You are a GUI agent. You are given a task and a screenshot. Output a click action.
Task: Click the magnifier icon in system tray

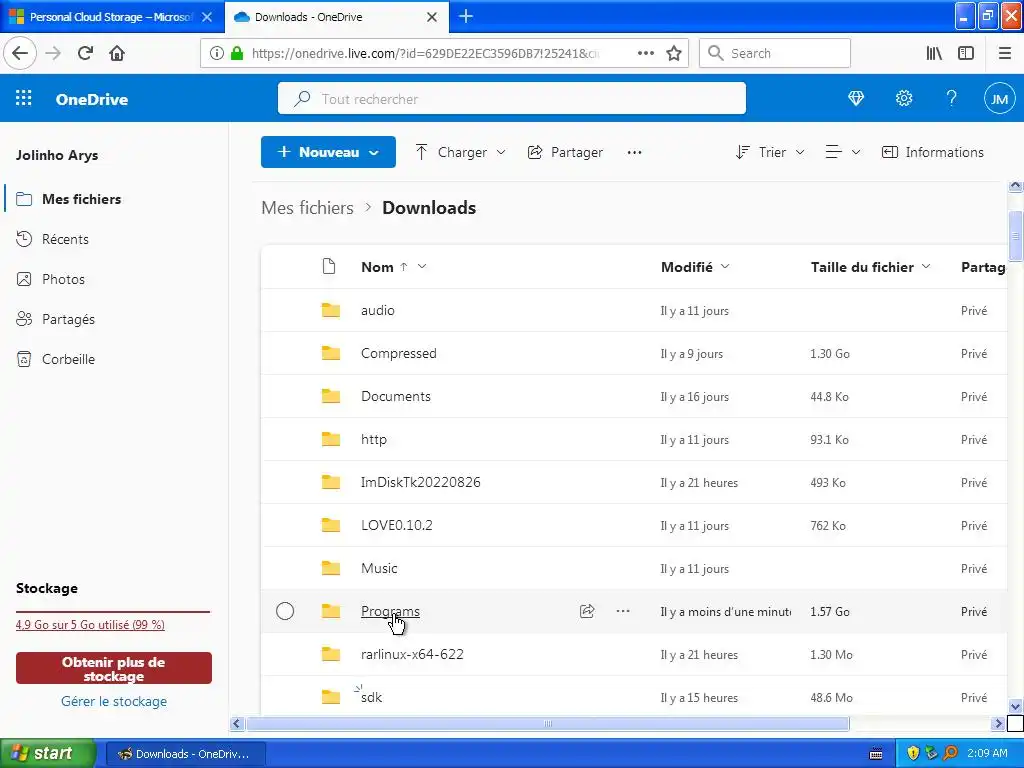point(951,753)
